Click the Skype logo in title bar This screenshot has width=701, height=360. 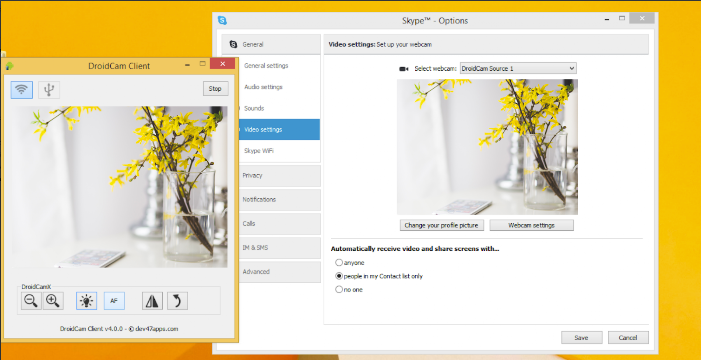click(x=222, y=20)
